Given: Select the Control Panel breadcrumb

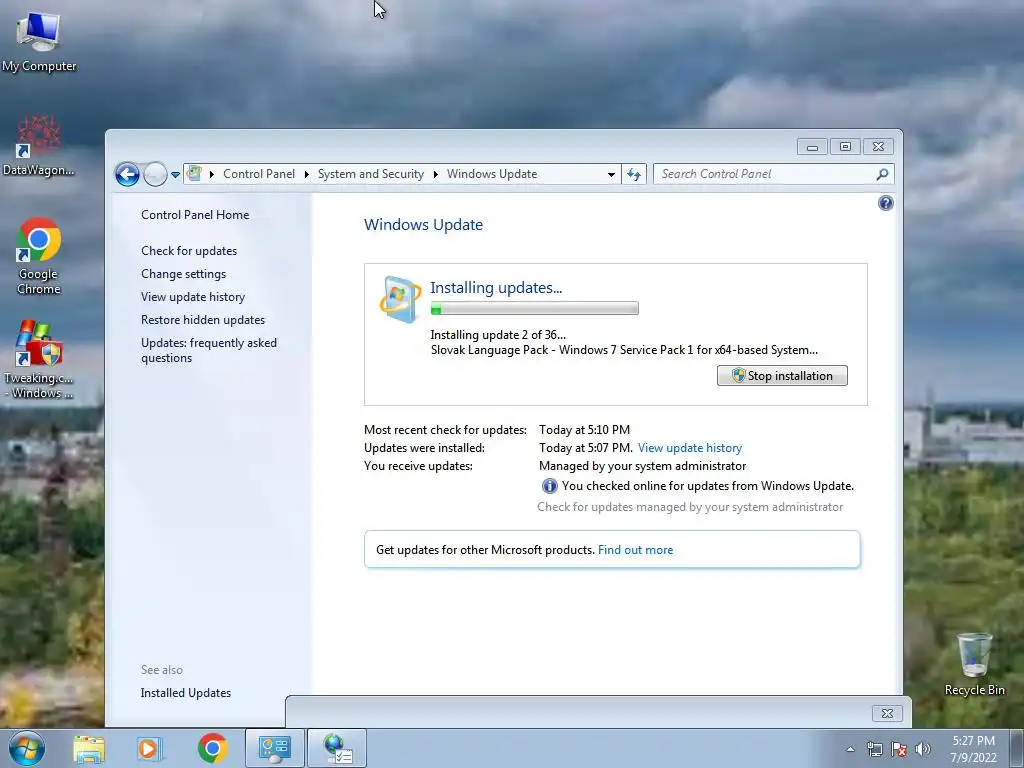Looking at the screenshot, I should coord(259,174).
